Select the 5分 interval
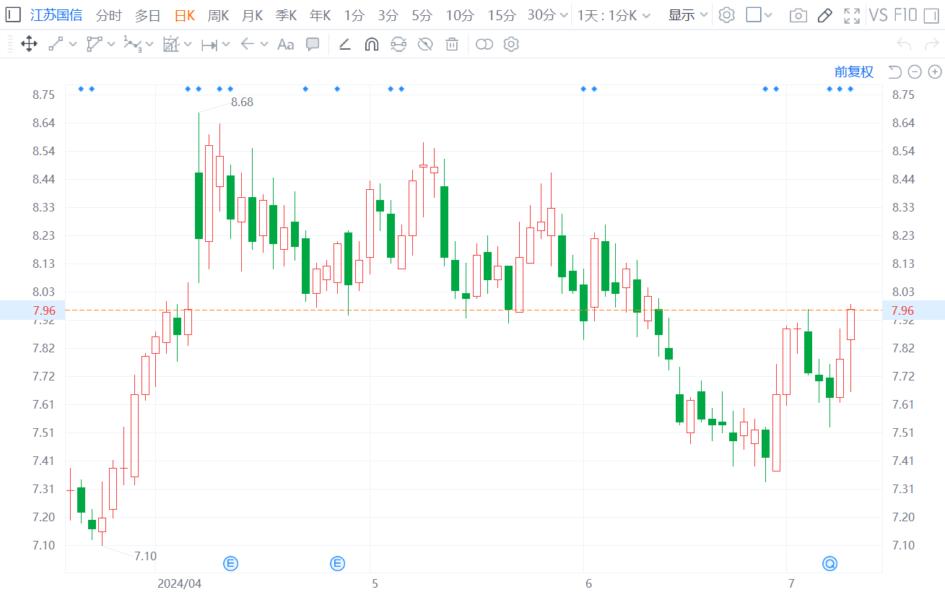The height and width of the screenshot is (600, 945). click(x=422, y=15)
